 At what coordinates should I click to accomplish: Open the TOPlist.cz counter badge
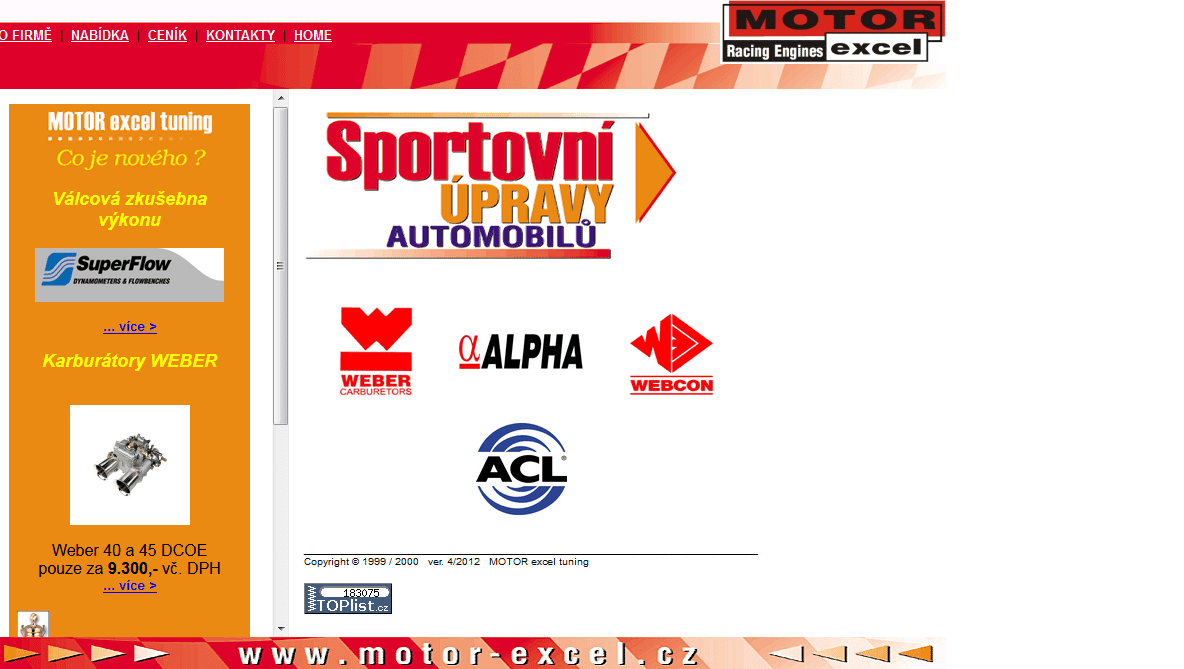[348, 599]
